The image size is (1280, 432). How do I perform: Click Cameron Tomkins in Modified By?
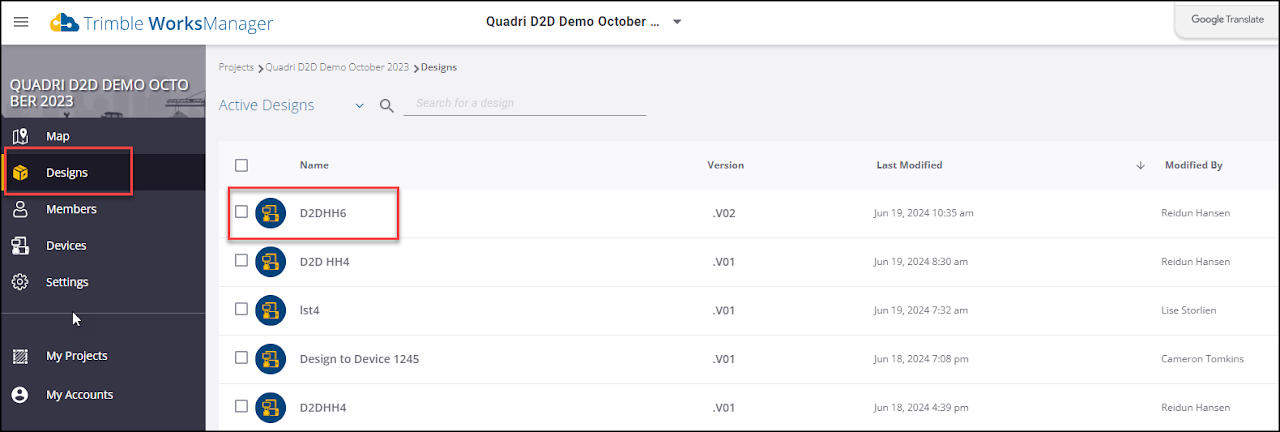(x=1204, y=359)
